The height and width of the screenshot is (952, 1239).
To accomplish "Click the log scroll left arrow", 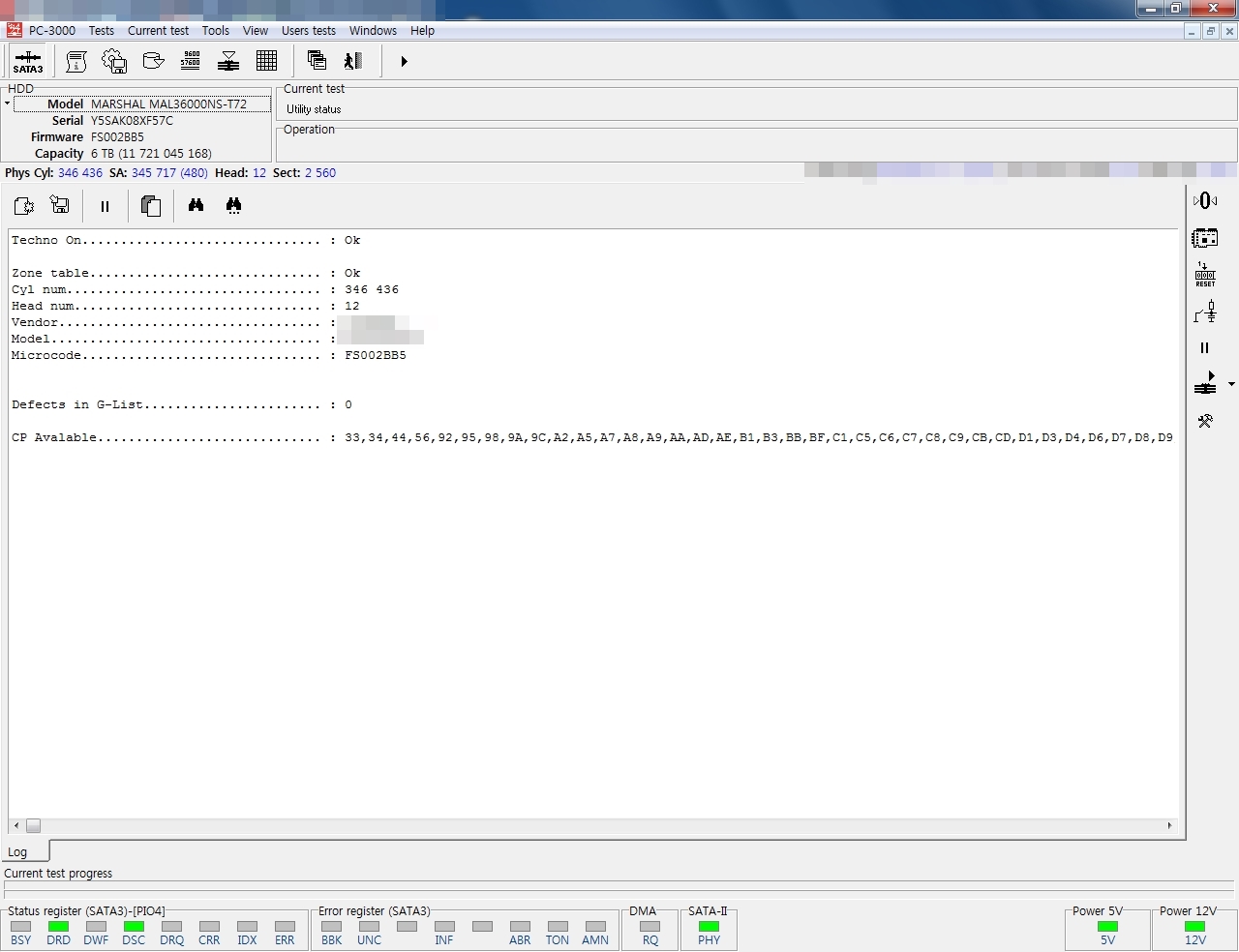I will [15, 825].
